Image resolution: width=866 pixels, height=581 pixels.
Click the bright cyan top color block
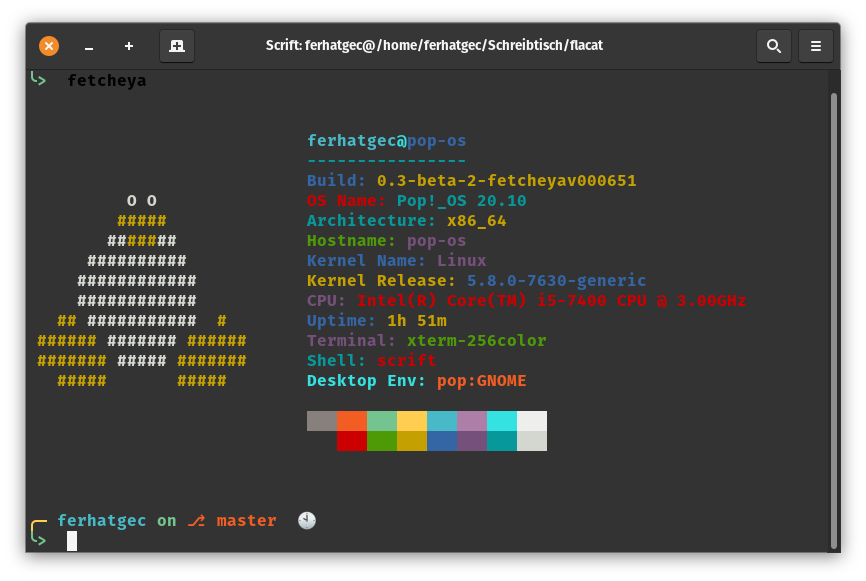click(502, 421)
